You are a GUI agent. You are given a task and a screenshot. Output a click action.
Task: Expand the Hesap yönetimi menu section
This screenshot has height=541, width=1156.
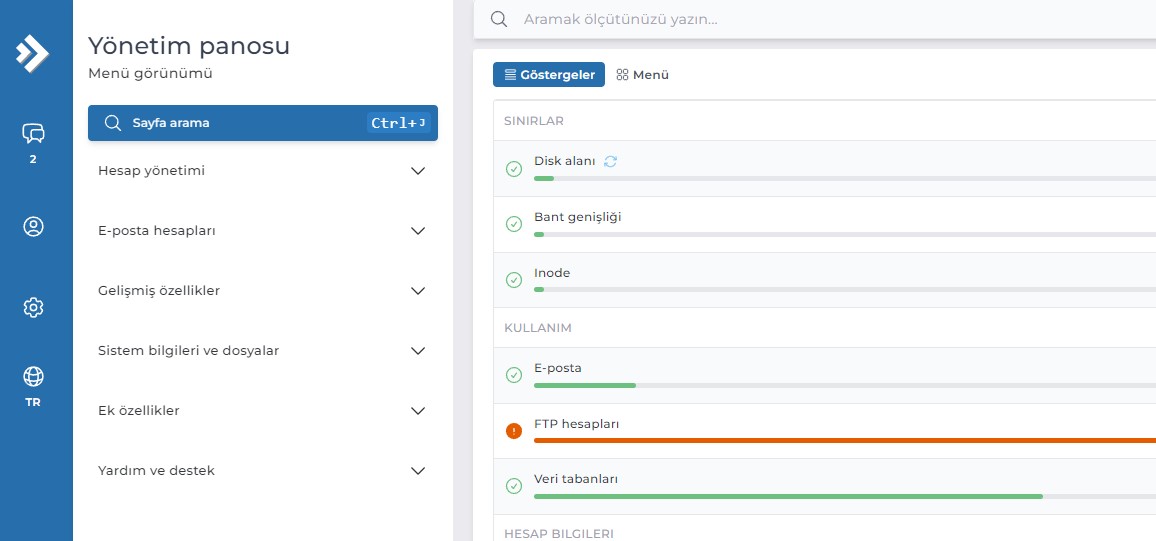(x=262, y=171)
